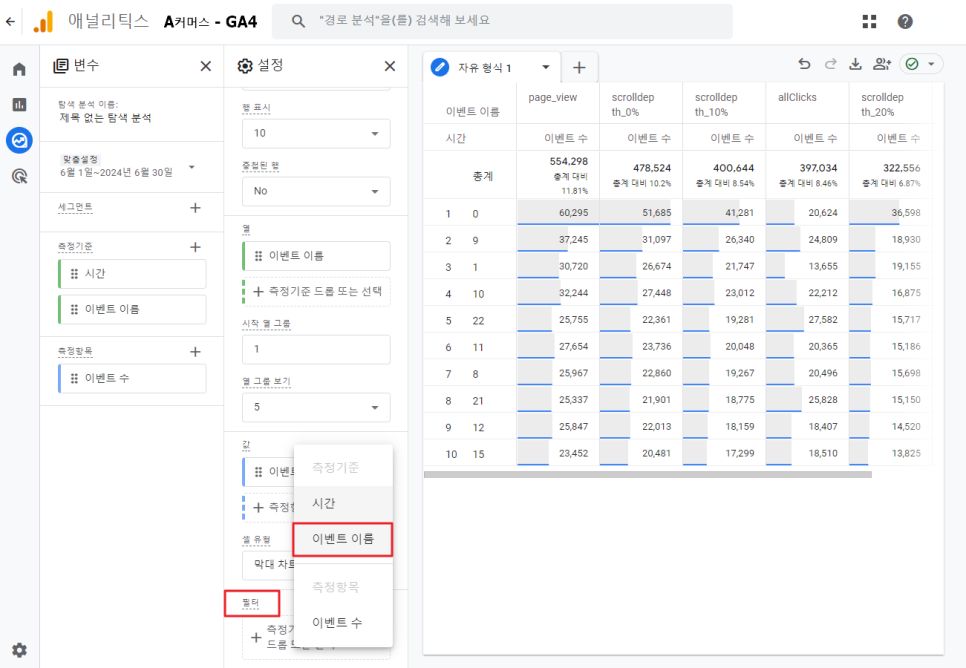Open the date range dropdown

(x=192, y=167)
